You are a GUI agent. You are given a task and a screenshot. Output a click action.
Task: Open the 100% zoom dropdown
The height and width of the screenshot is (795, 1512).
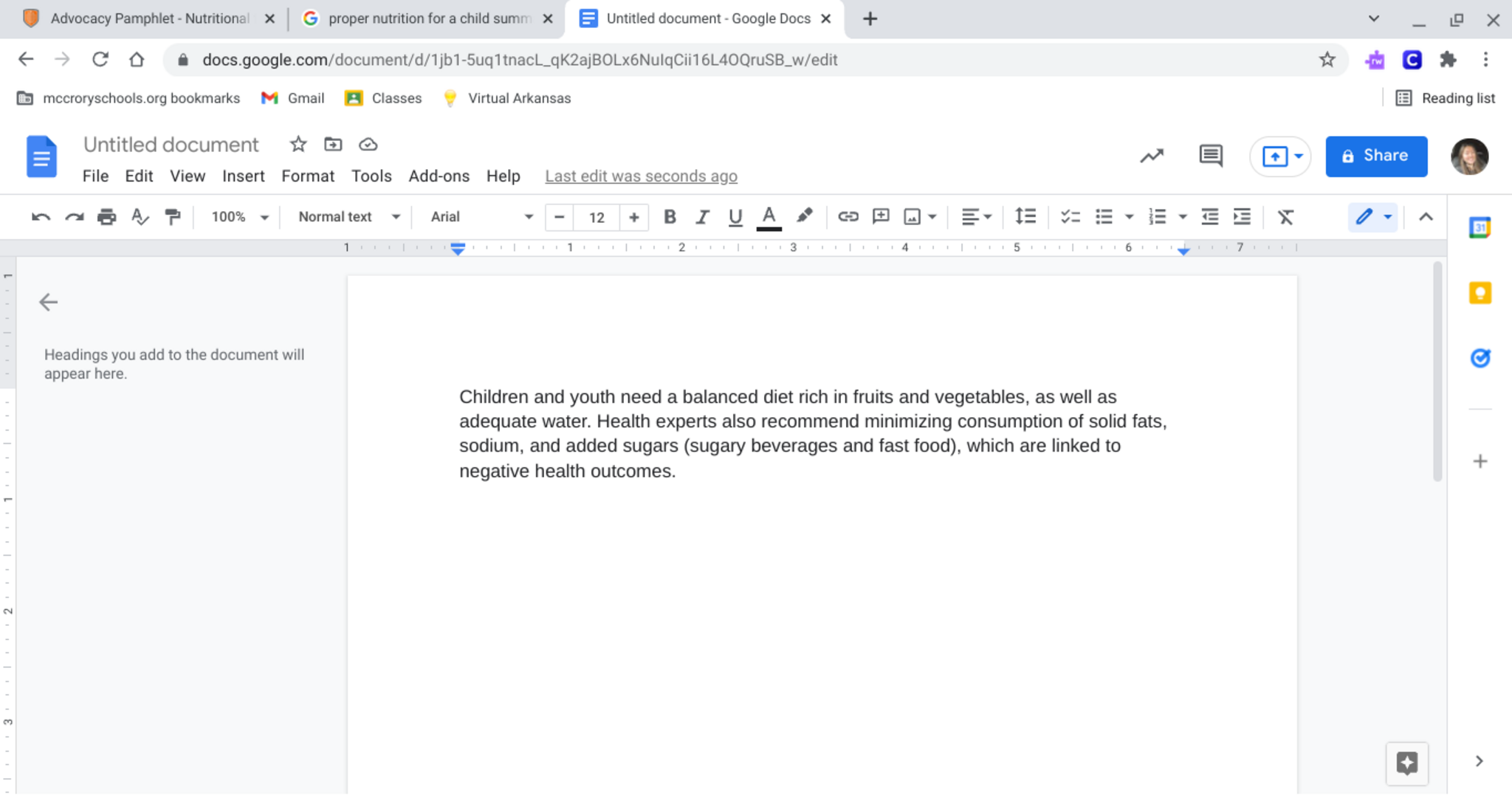tap(239, 217)
